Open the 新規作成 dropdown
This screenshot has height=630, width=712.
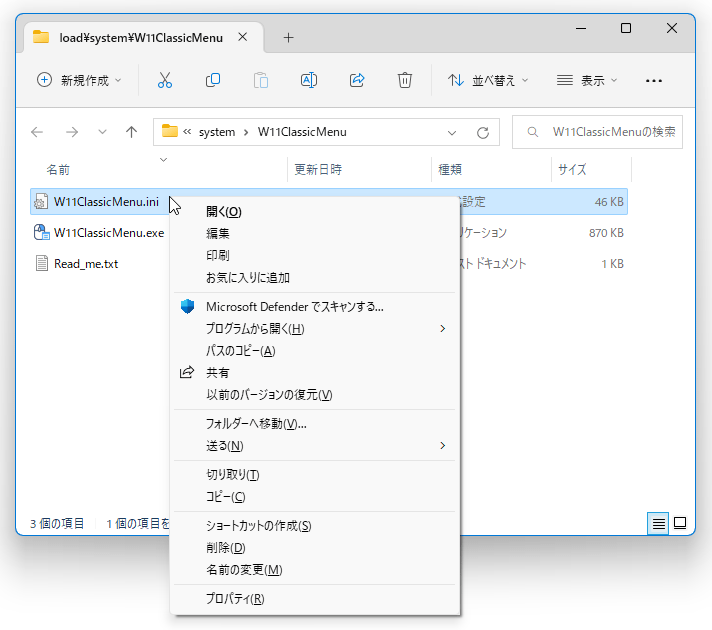79,80
